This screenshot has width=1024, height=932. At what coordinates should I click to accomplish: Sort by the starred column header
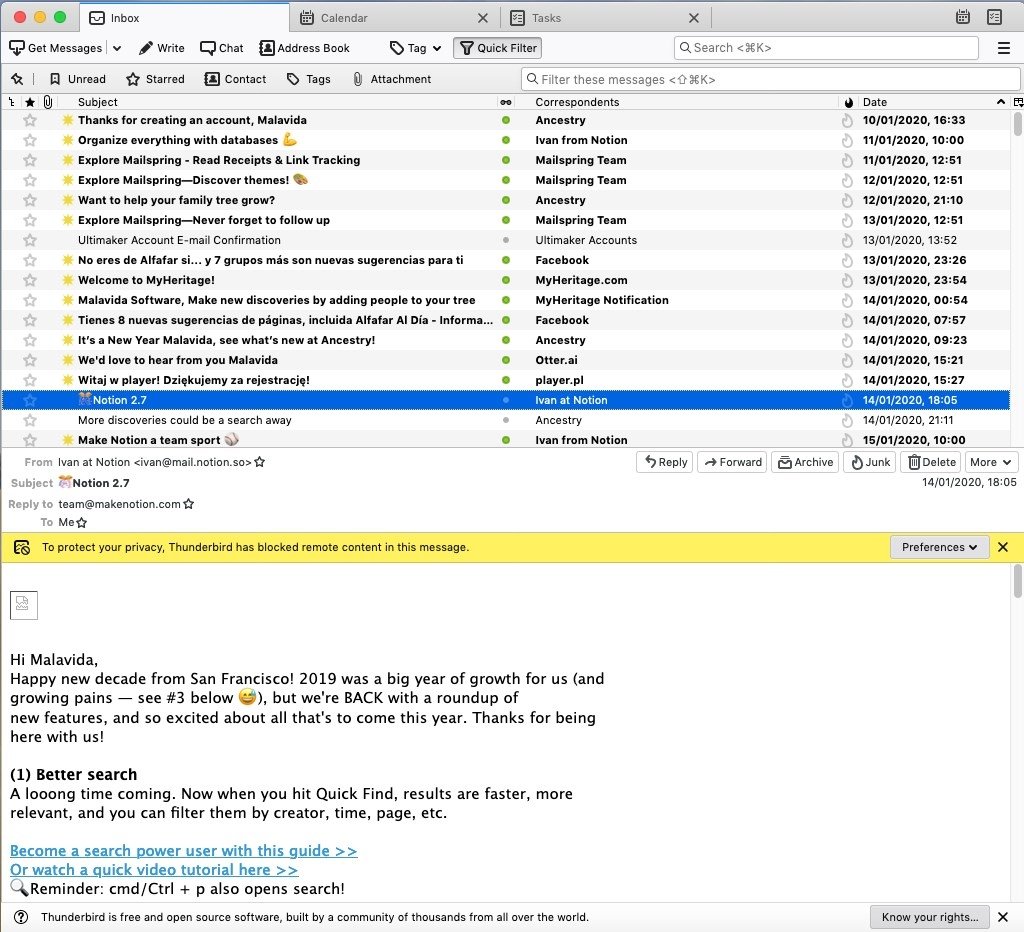pyautogui.click(x=30, y=102)
